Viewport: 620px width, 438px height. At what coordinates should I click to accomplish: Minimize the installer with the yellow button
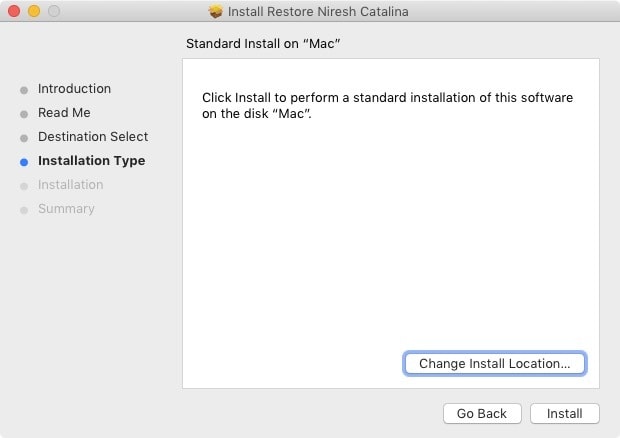click(34, 12)
